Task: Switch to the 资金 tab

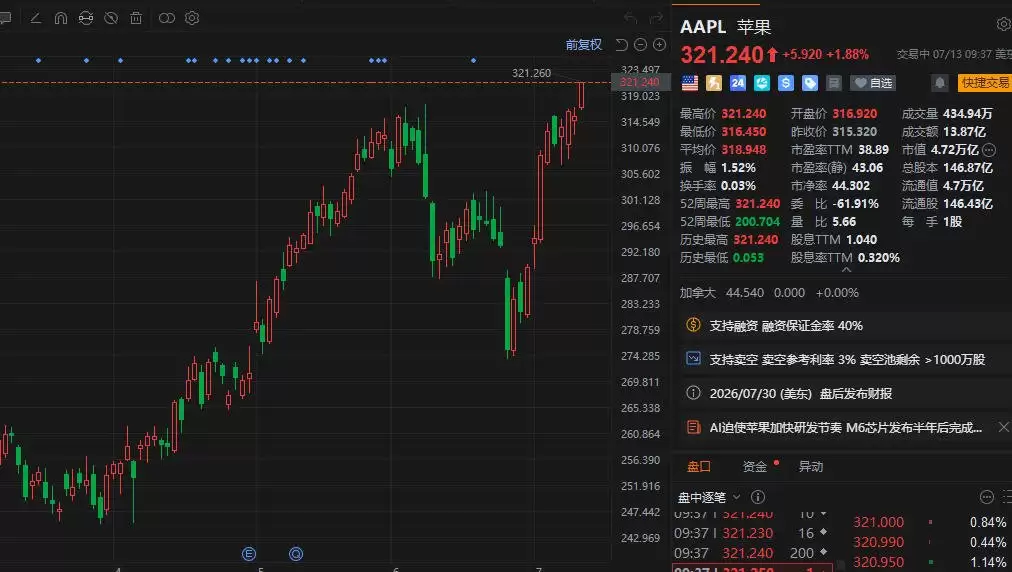Action: coord(754,466)
